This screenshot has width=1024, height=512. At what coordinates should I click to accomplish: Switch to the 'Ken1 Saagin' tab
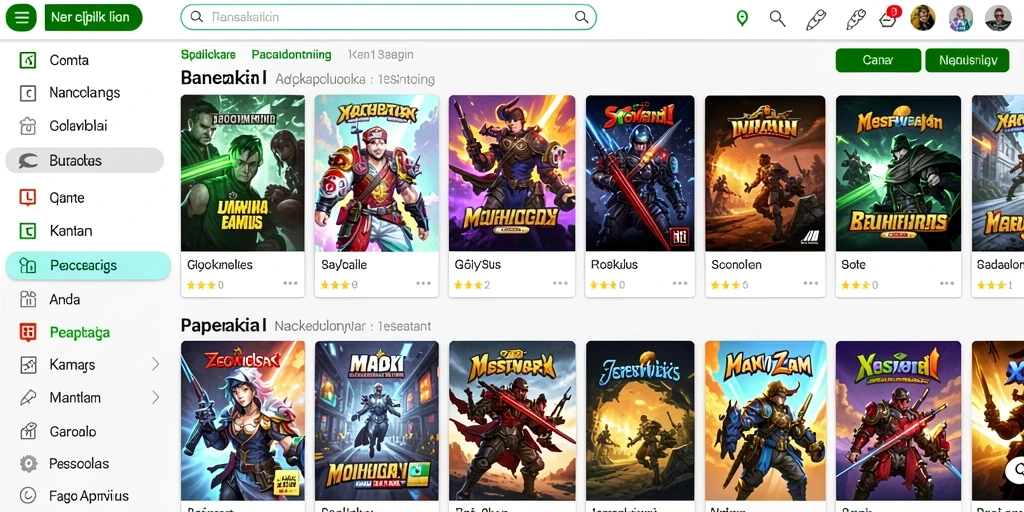click(x=381, y=55)
